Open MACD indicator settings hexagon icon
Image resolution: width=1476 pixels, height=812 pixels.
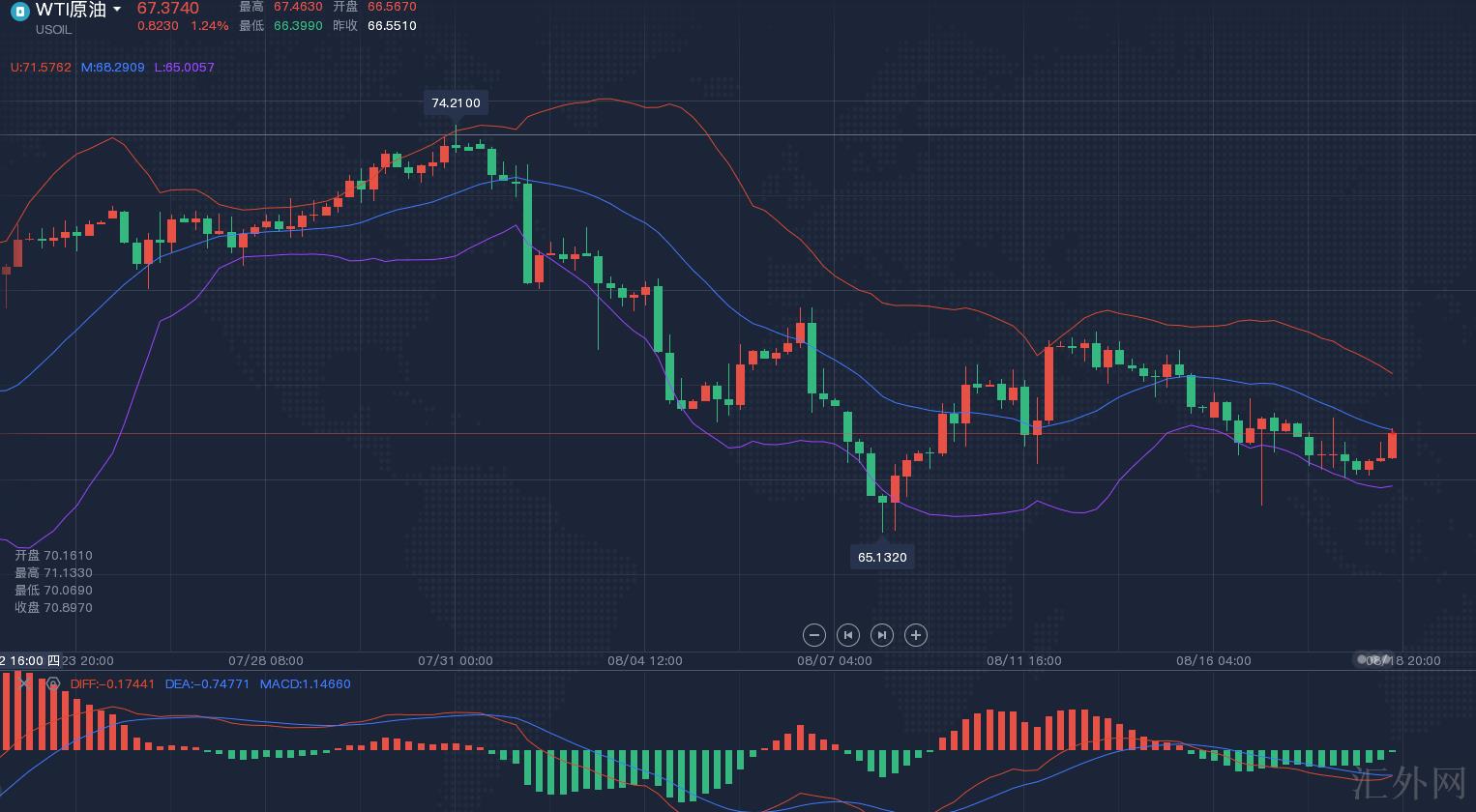pos(53,683)
